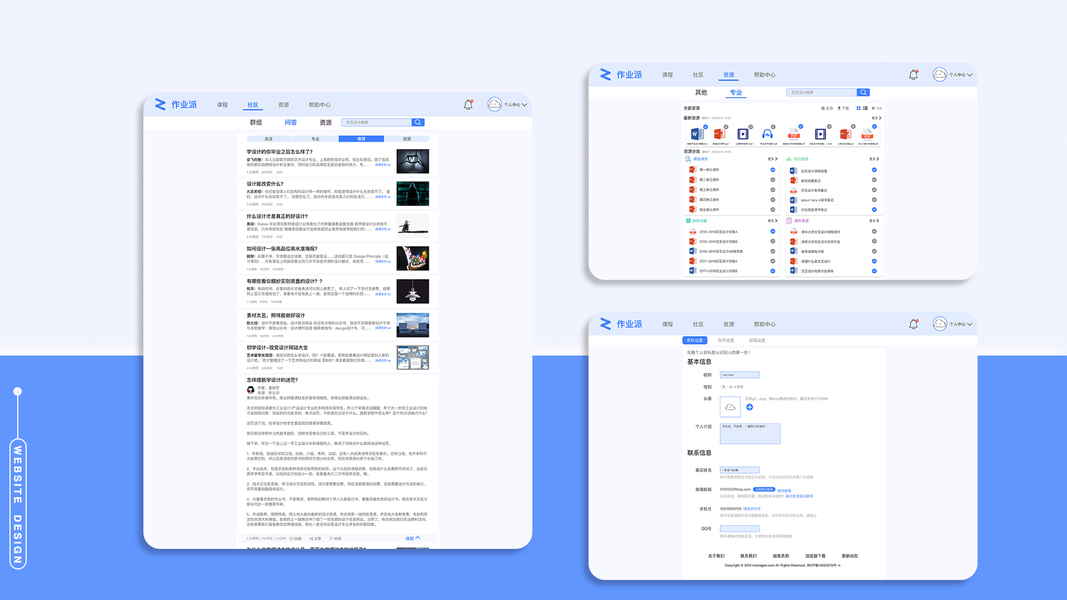Click the search magnifier button on resources page
1067x600 pixels.
pyautogui.click(x=863, y=93)
